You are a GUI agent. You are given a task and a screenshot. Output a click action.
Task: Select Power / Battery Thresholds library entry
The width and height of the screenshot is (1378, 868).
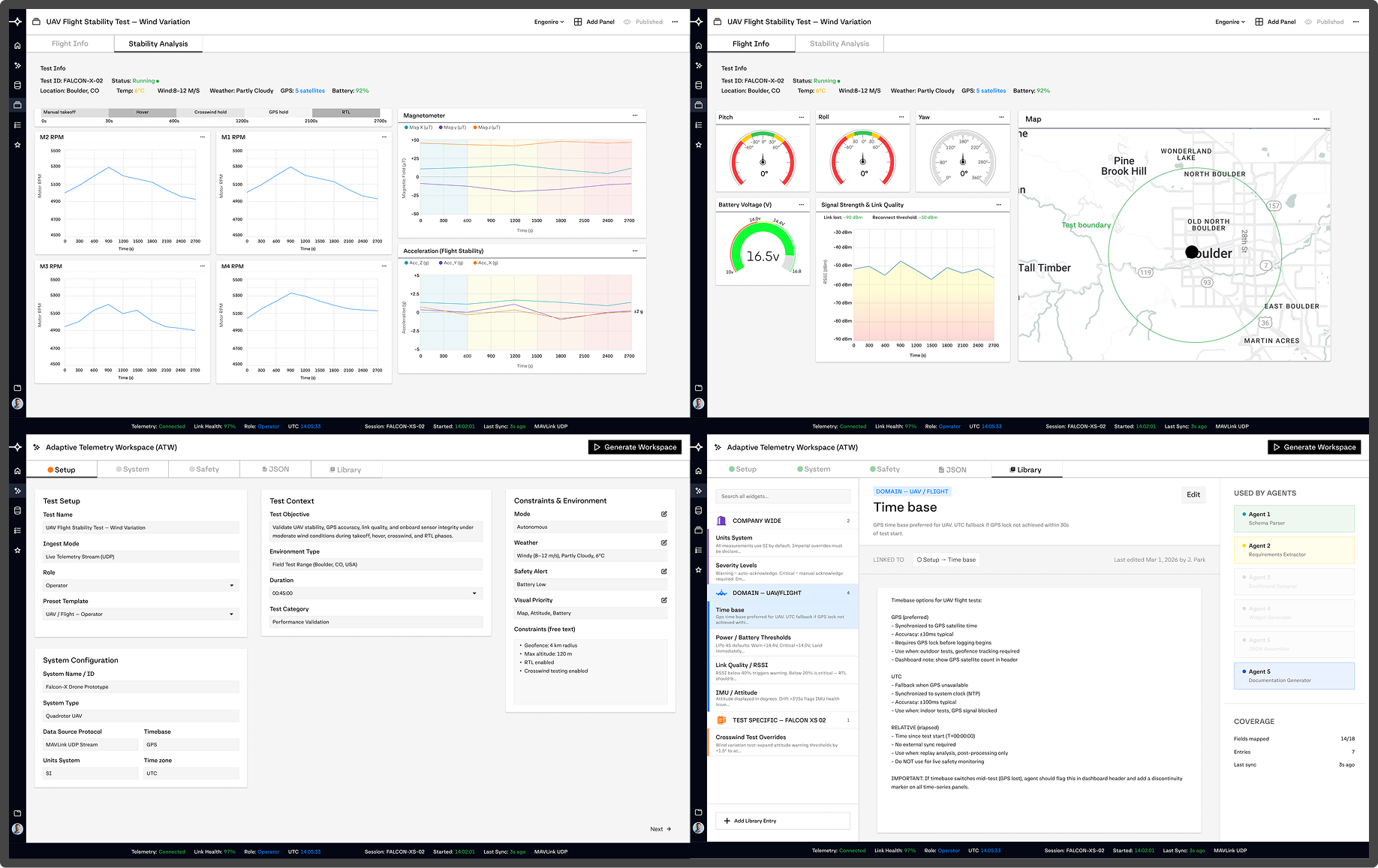(x=783, y=644)
